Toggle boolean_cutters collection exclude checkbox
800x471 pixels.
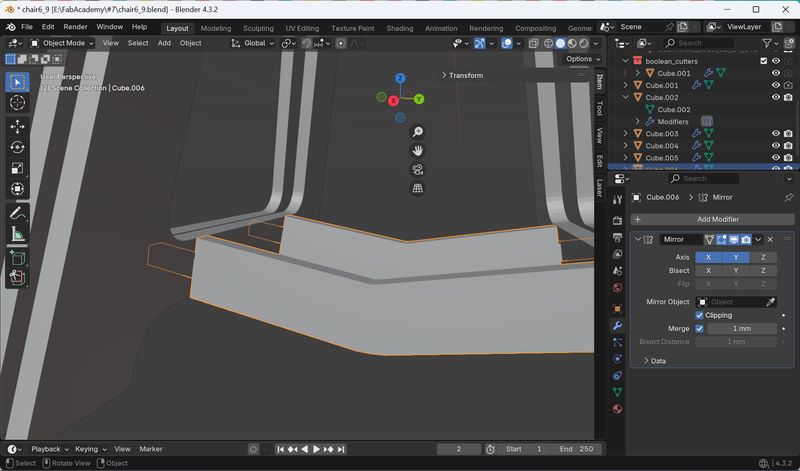764,61
